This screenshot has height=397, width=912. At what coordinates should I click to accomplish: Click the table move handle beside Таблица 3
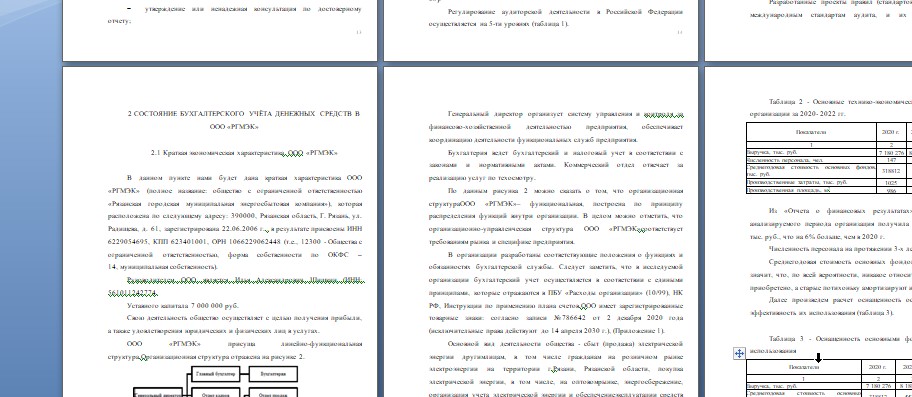click(x=739, y=353)
